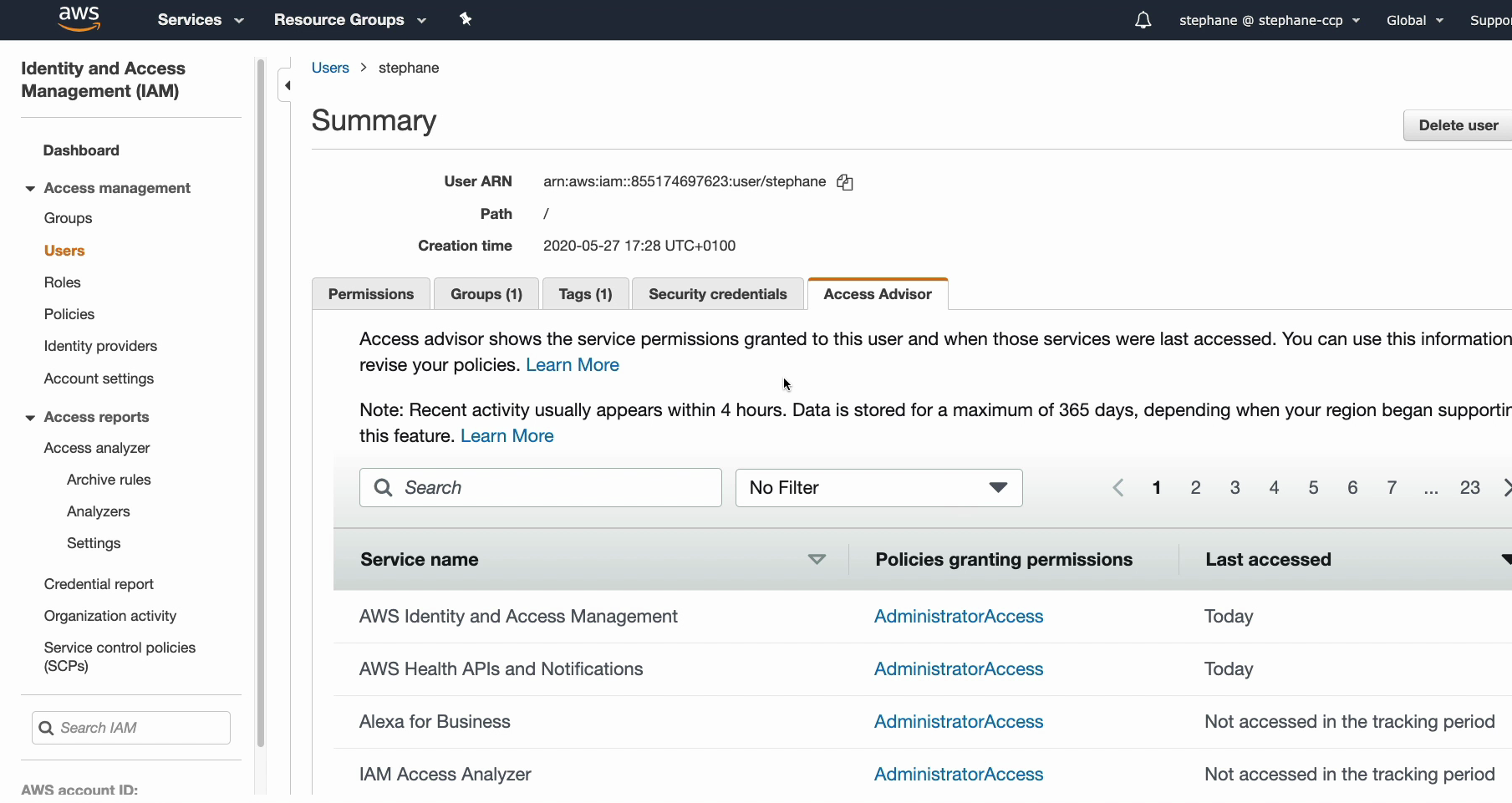Open the No Filter dropdown
Image resolution: width=1512 pixels, height=803 pixels.
tap(878, 487)
